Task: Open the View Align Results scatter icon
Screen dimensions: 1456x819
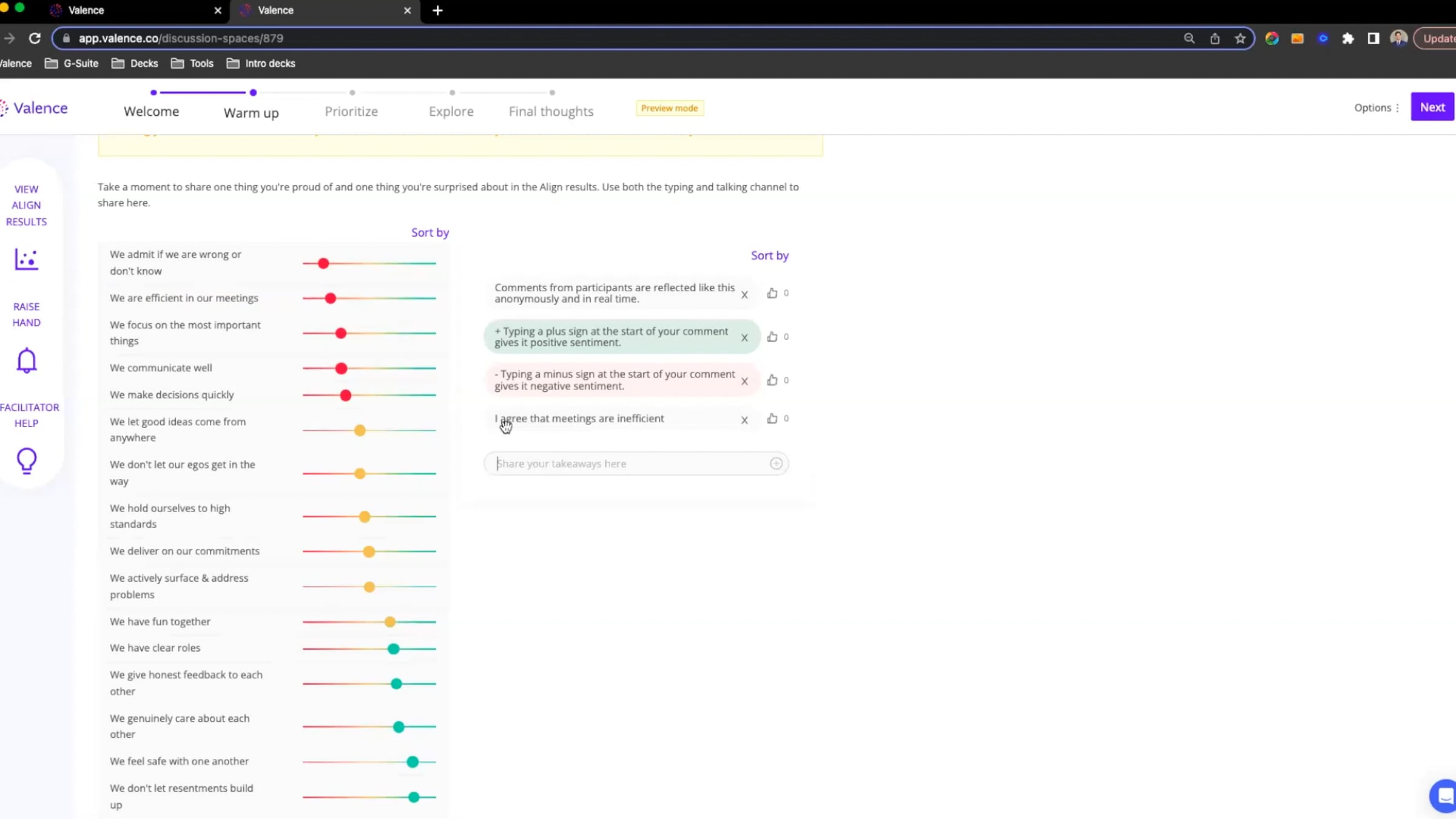Action: pos(26,260)
